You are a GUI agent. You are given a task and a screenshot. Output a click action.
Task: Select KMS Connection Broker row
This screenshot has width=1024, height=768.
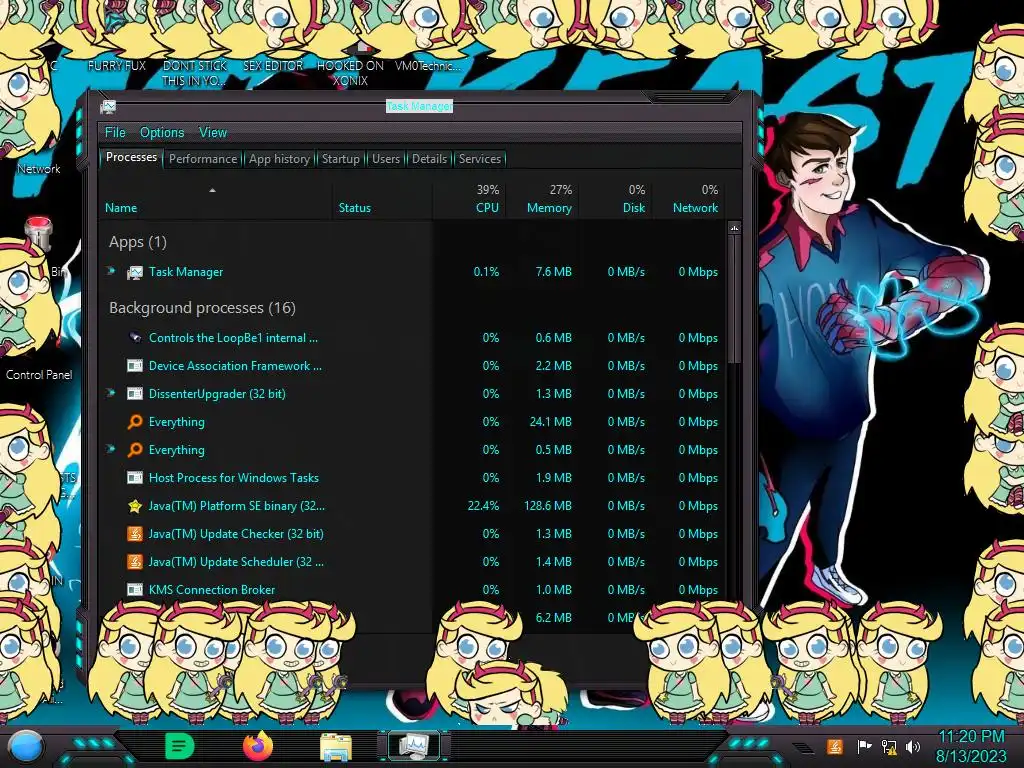point(412,590)
